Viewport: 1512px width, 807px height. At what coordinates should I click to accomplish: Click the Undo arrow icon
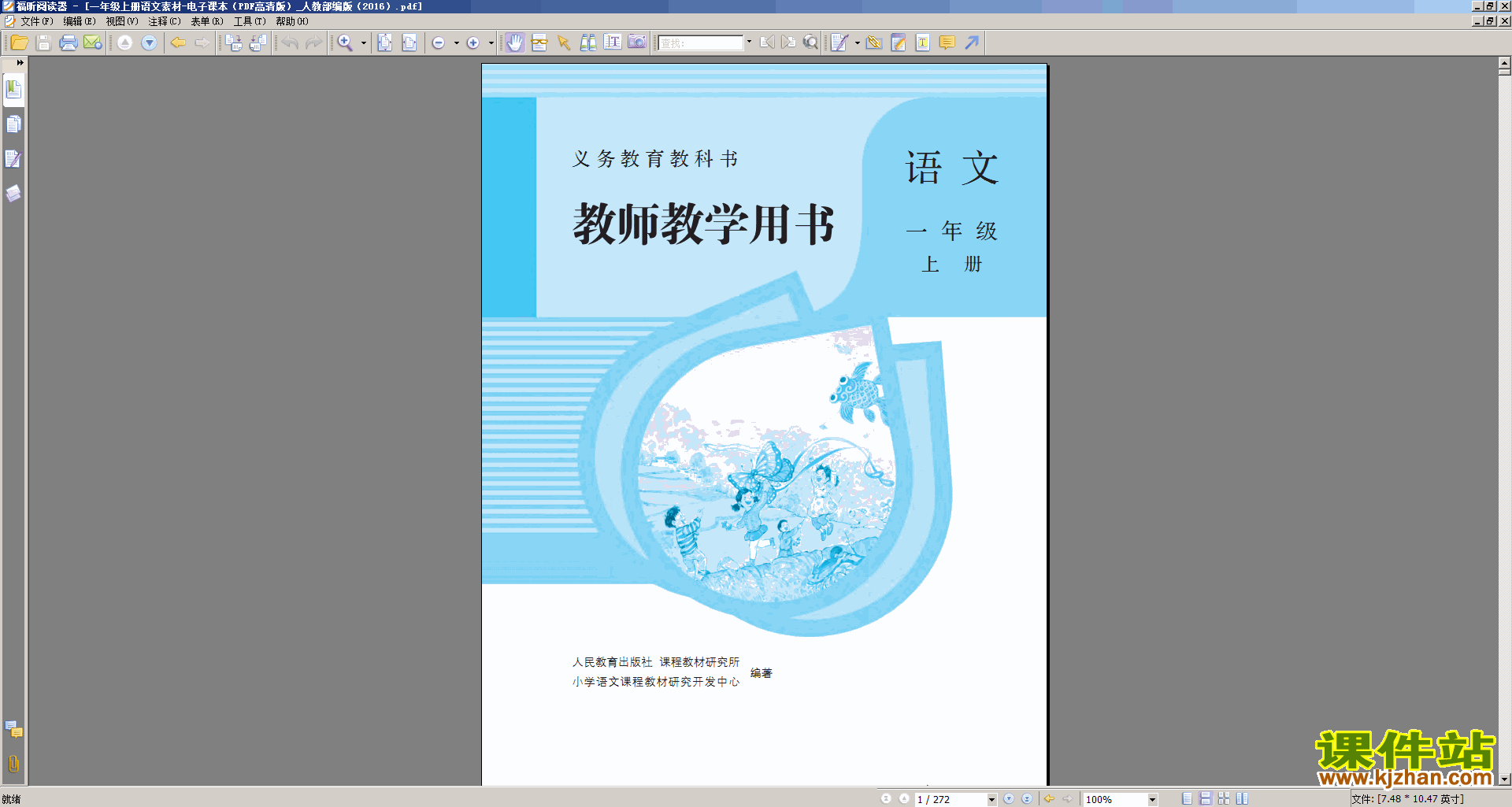tap(290, 43)
